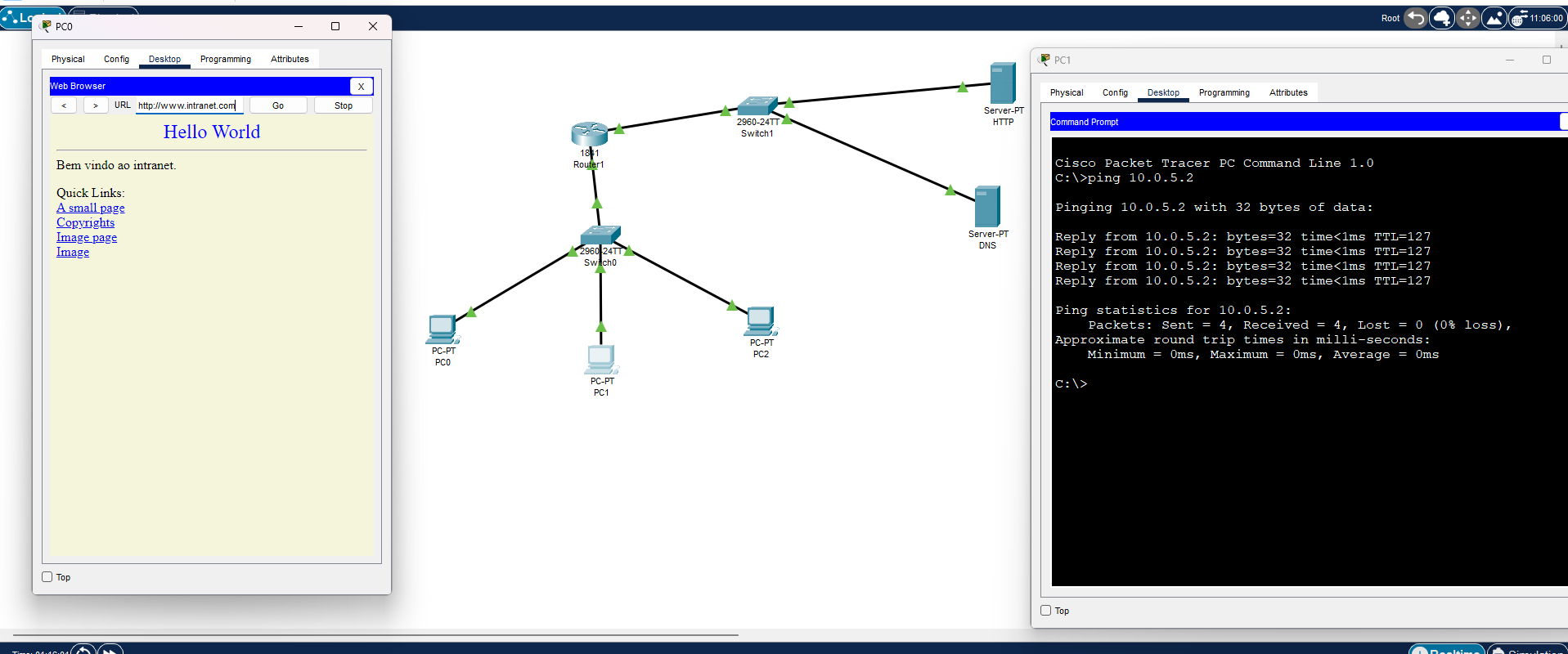Click the C:\> prompt line in Command Prompt
The width and height of the screenshot is (1568, 654).
tap(1072, 384)
